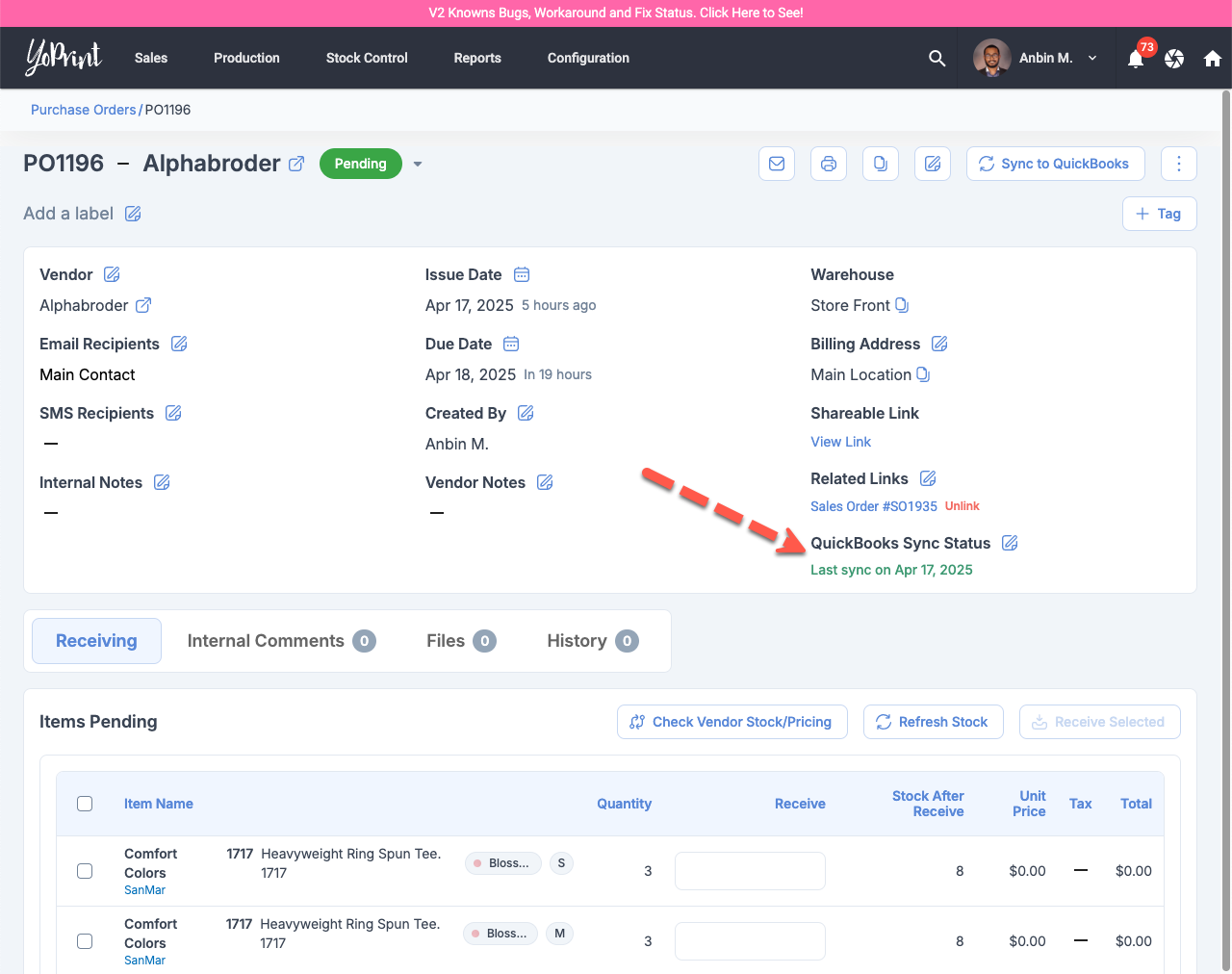Image resolution: width=1232 pixels, height=974 pixels.
Task: Select all items header checkbox
Action: pos(85,804)
